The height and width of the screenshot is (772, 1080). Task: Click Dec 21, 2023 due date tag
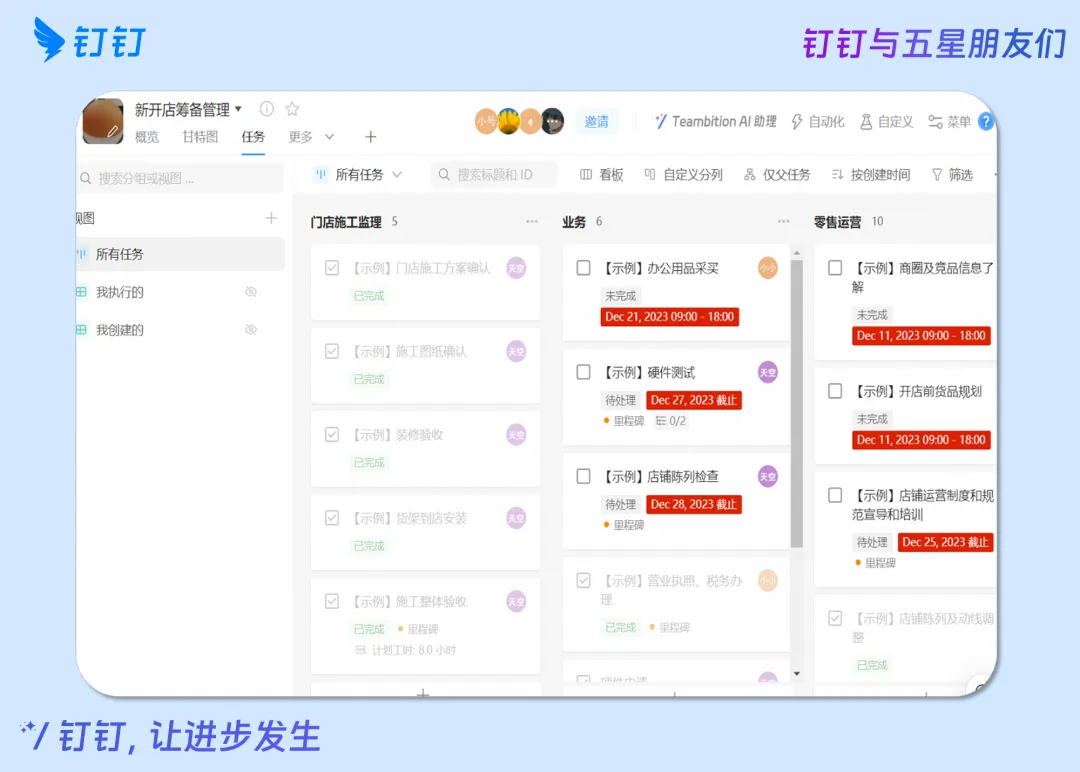click(669, 317)
